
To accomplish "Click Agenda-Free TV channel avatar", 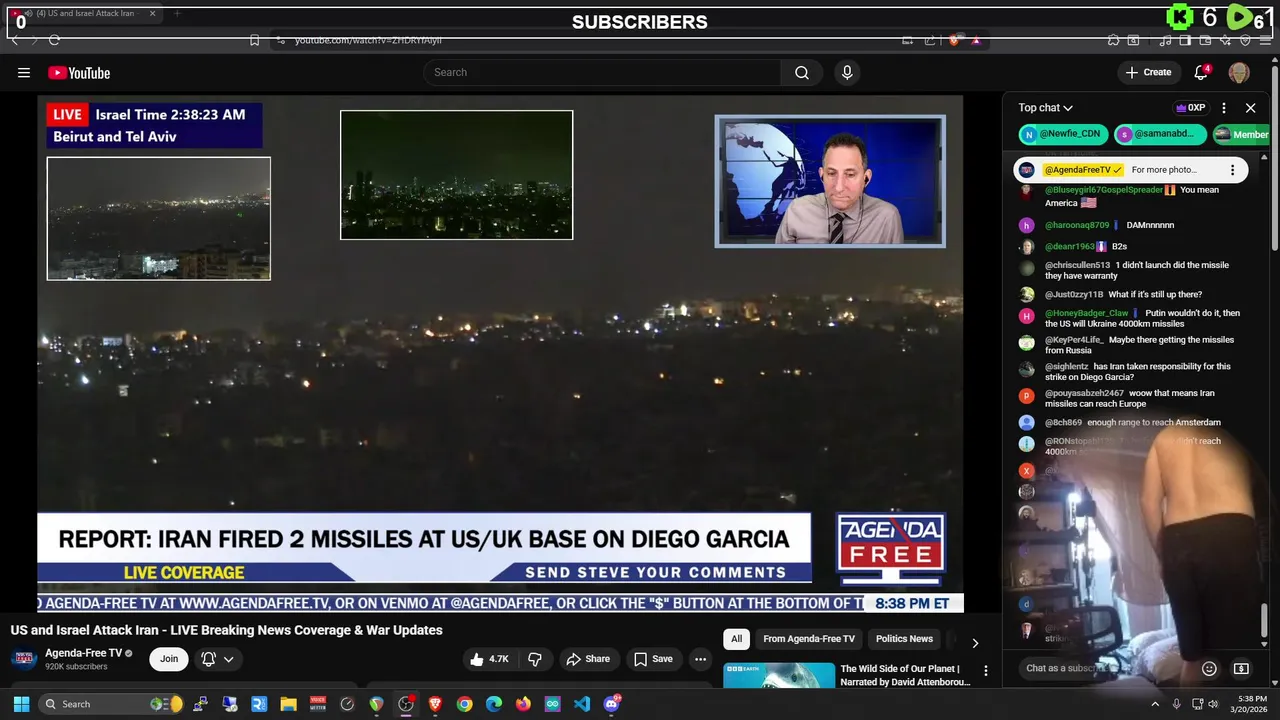I will pos(25,659).
